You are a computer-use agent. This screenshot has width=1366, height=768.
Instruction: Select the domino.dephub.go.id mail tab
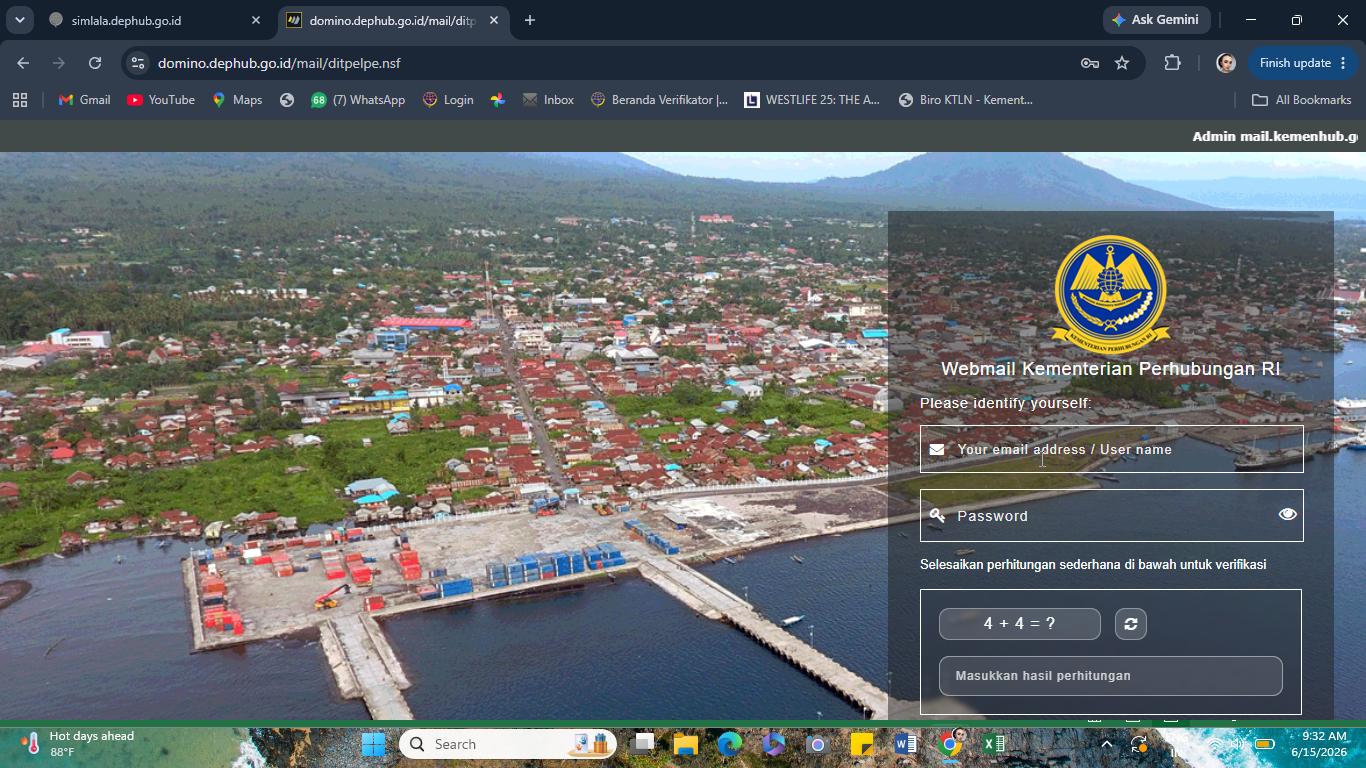pos(392,20)
